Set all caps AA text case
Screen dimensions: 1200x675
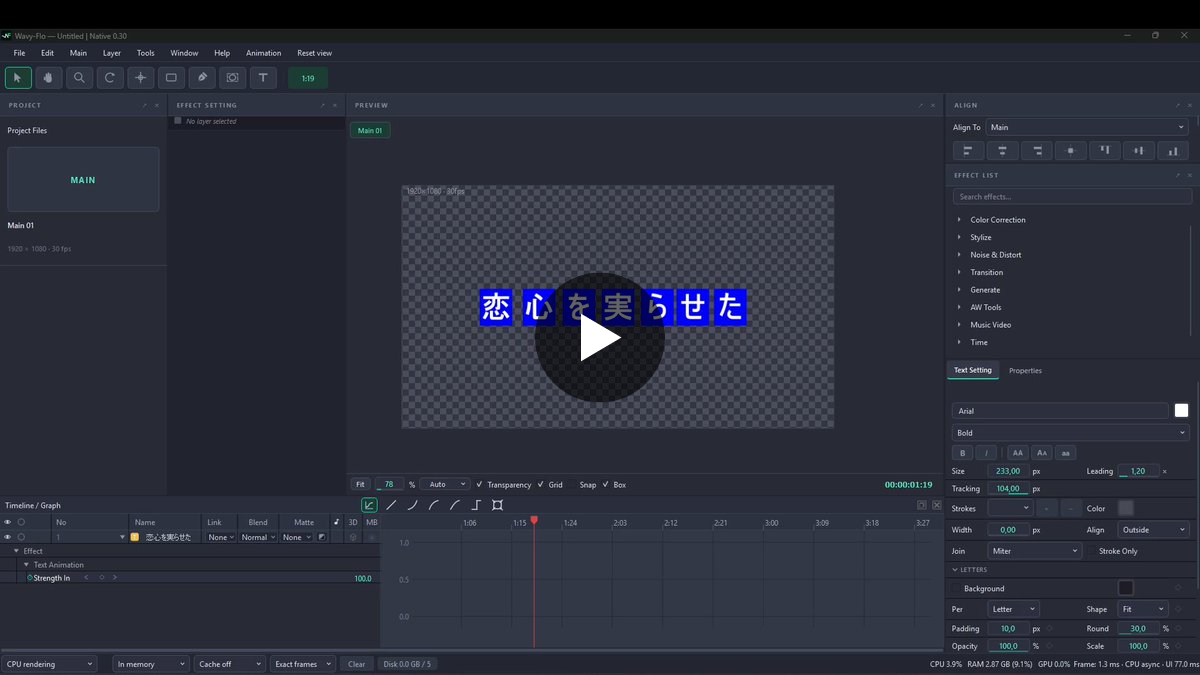tap(1018, 453)
